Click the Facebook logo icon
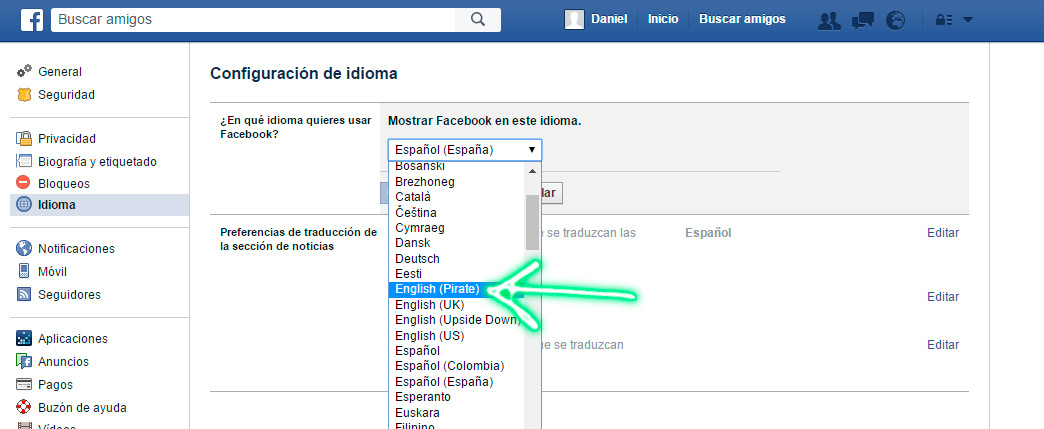 (x=32, y=20)
